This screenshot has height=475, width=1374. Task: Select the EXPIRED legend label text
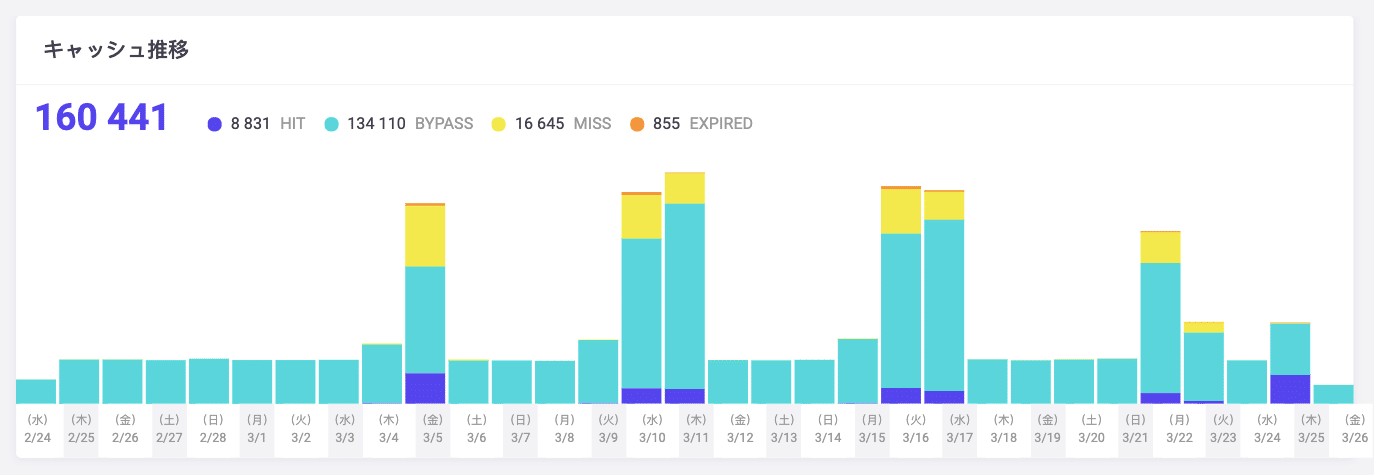point(721,124)
